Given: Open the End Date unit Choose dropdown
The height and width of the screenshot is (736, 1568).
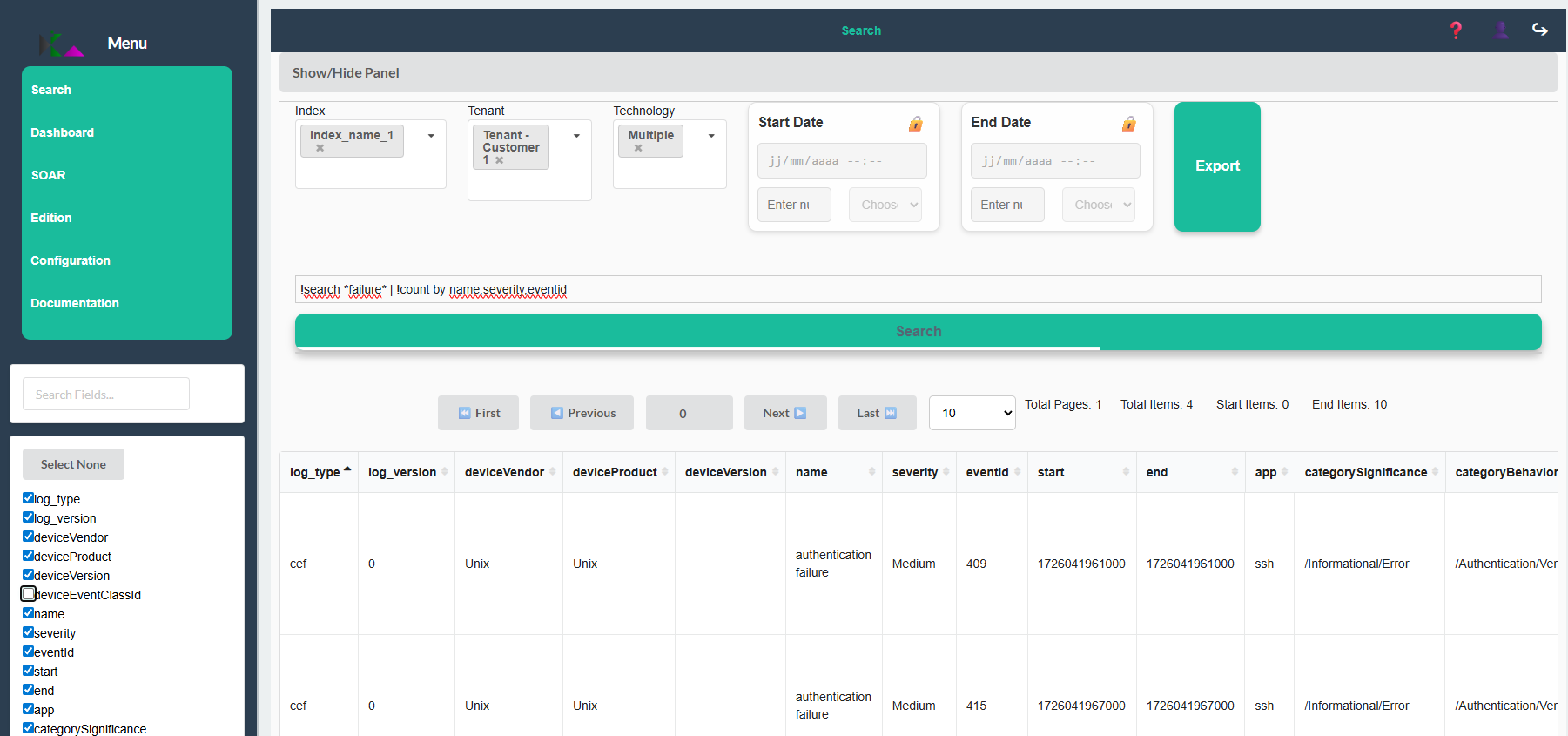Looking at the screenshot, I should (x=1099, y=205).
